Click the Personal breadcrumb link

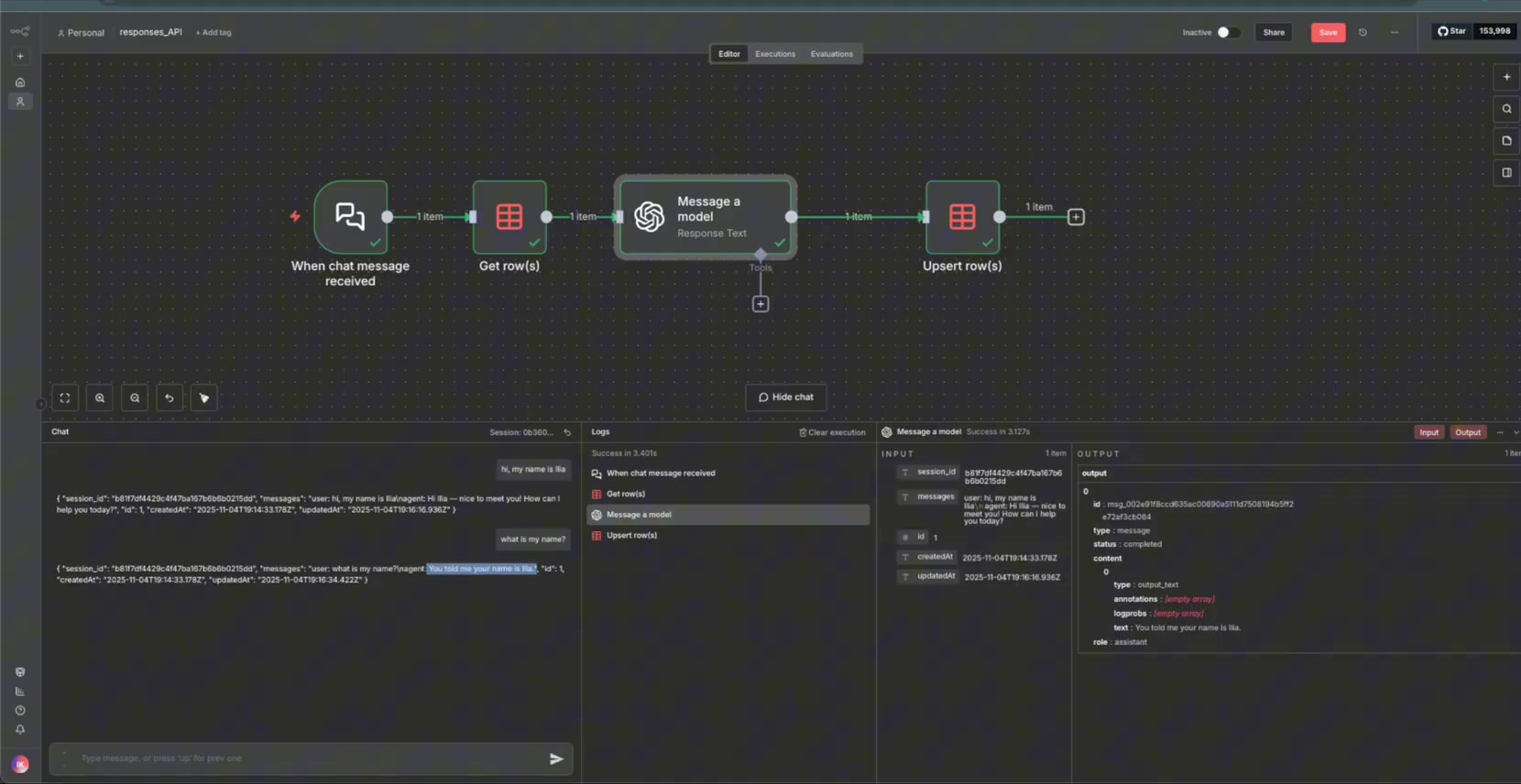coord(81,32)
